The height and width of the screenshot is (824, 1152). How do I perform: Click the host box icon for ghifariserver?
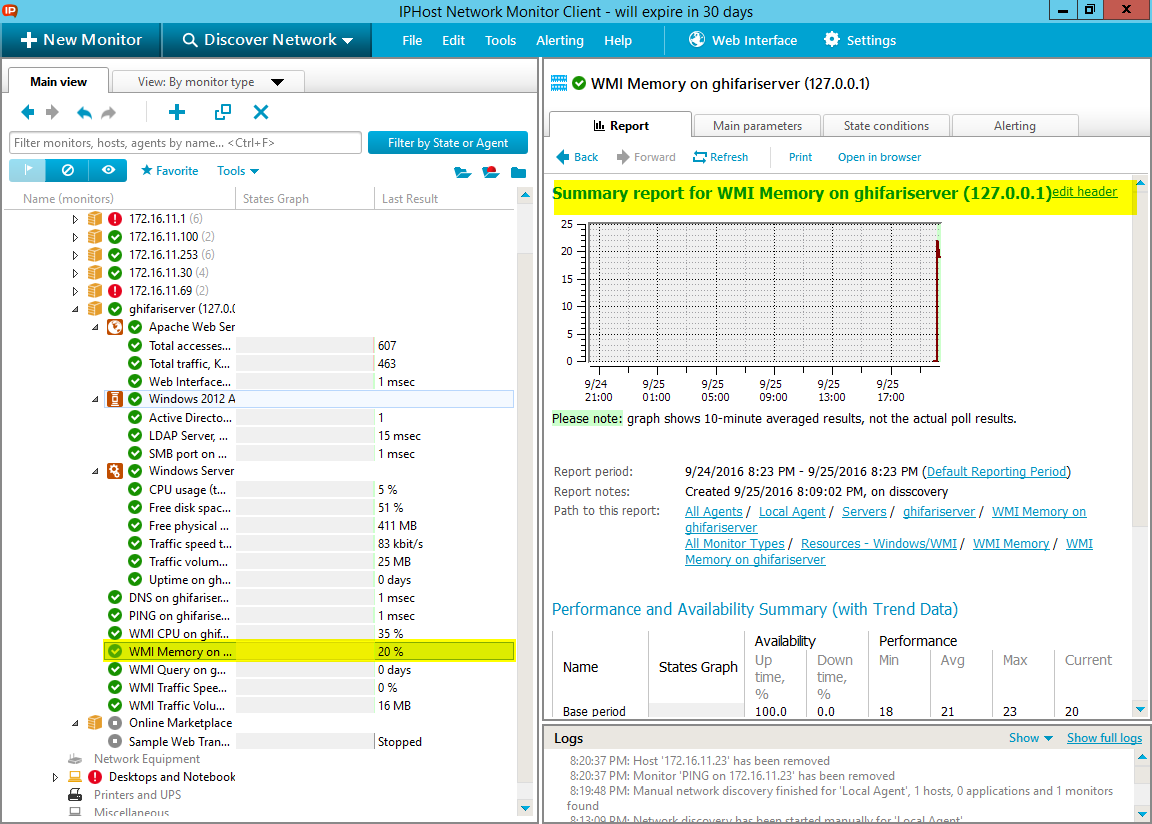[x=95, y=308]
